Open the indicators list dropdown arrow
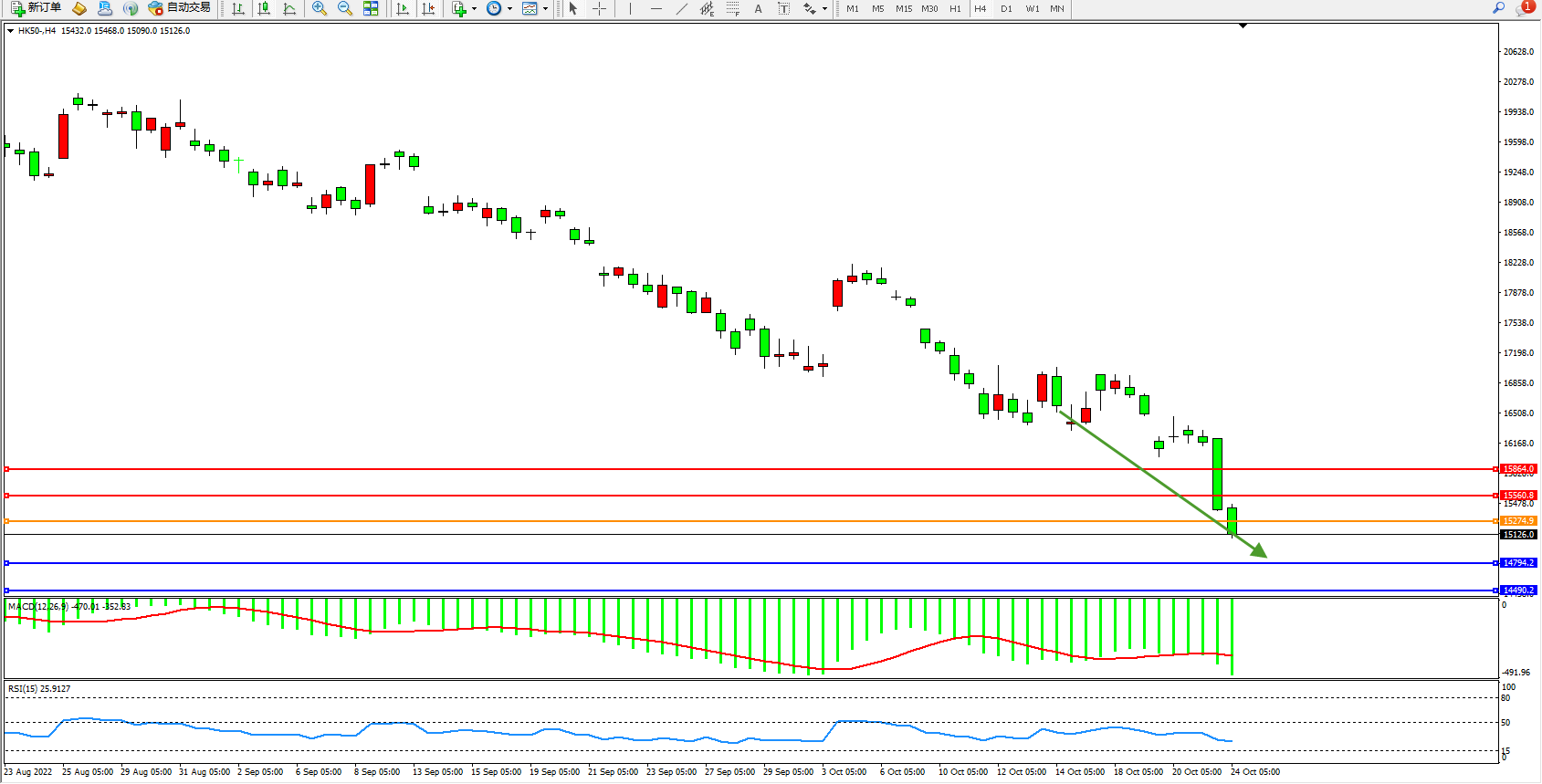Image resolution: width=1542 pixels, height=784 pixels. 474,8
